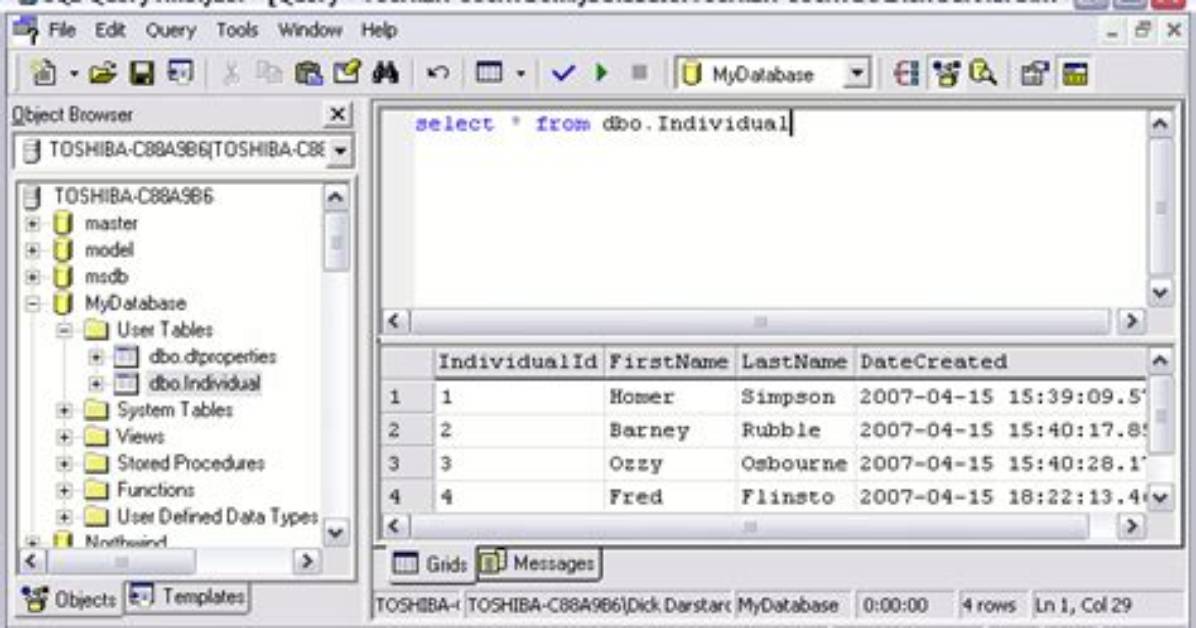Click the Execute Mode grid icon

tap(489, 74)
